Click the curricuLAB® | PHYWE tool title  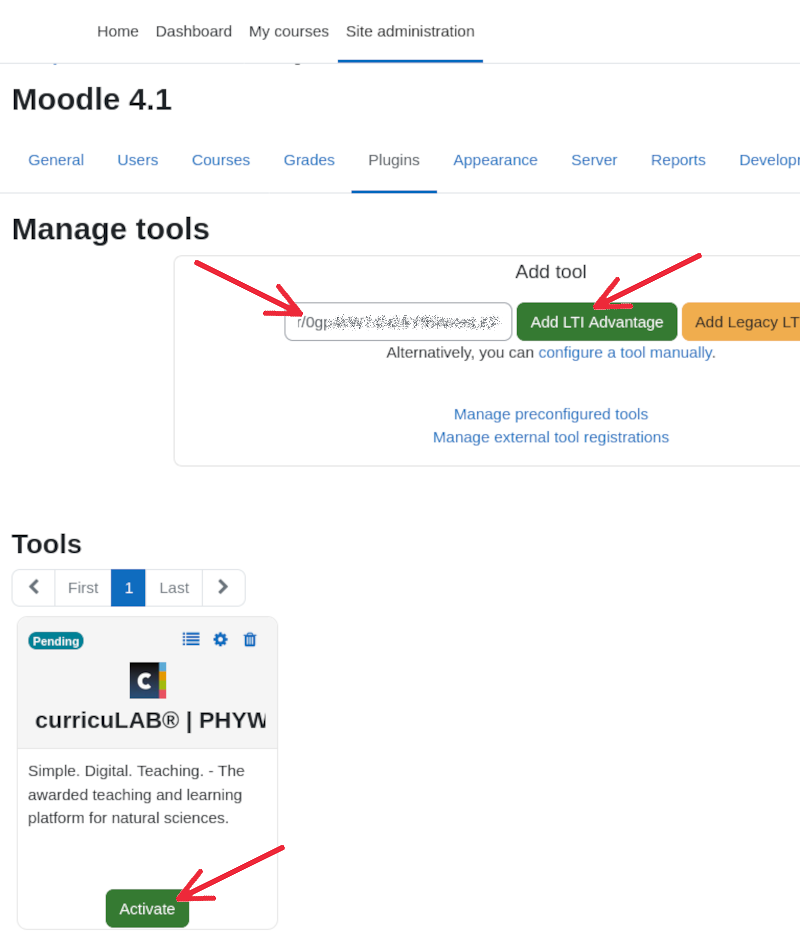point(150,720)
